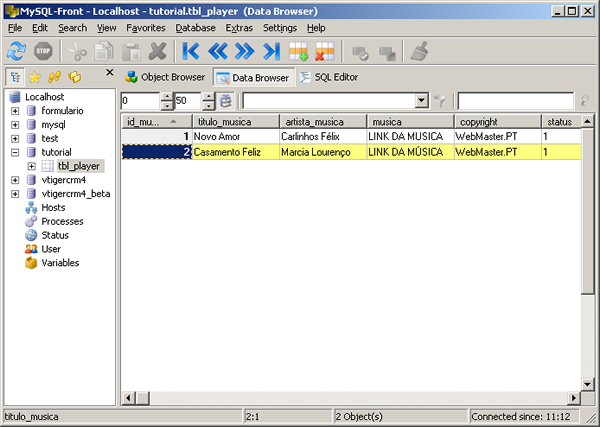Click the Delete record grid icon
The image size is (600, 427).
(325, 51)
